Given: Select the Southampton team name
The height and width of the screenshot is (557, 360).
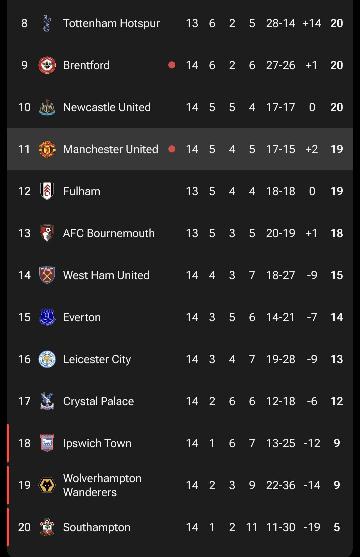Looking at the screenshot, I should pyautogui.click(x=97, y=527).
